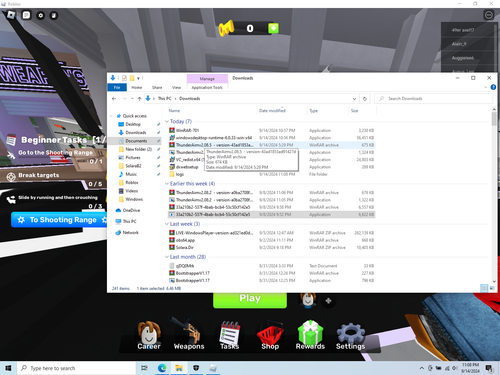Open the Explorer help question mark icon
This screenshot has height=375, width=500.
click(493, 87)
